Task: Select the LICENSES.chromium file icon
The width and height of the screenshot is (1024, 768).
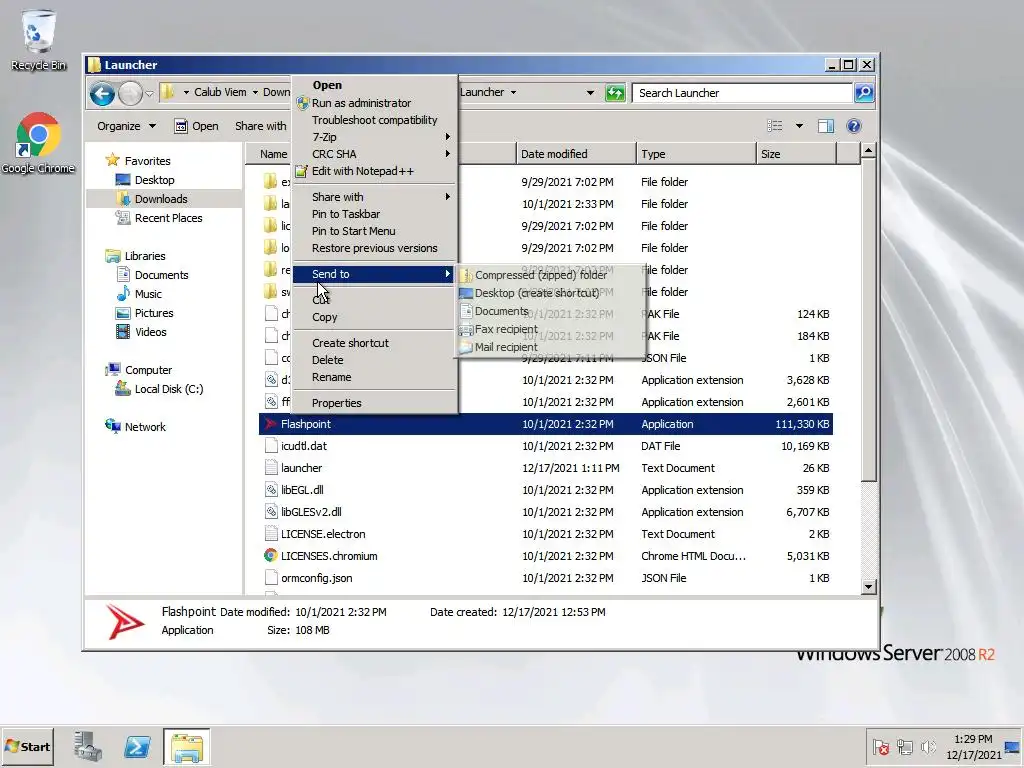Action: click(271, 556)
